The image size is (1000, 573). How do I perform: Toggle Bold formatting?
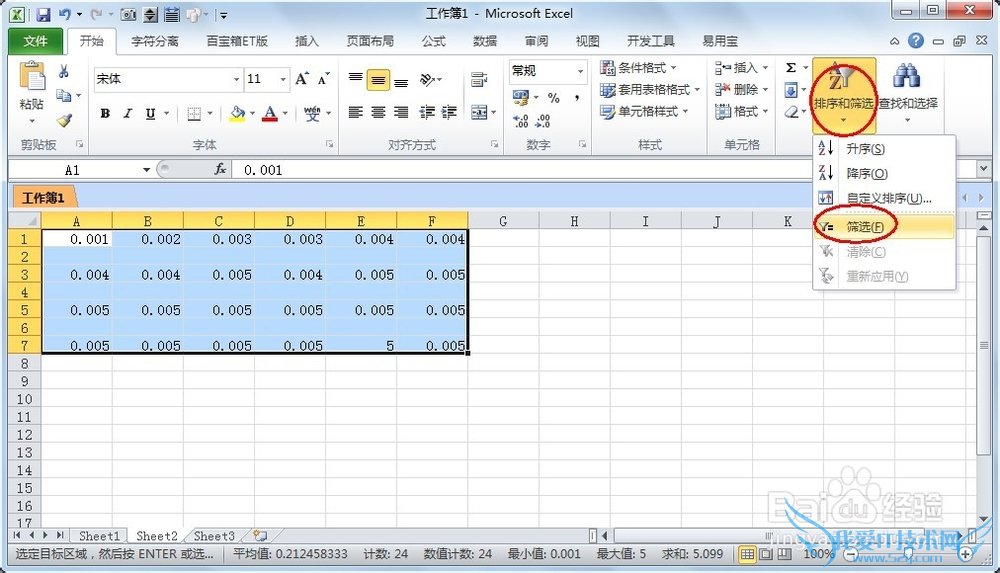coord(105,114)
